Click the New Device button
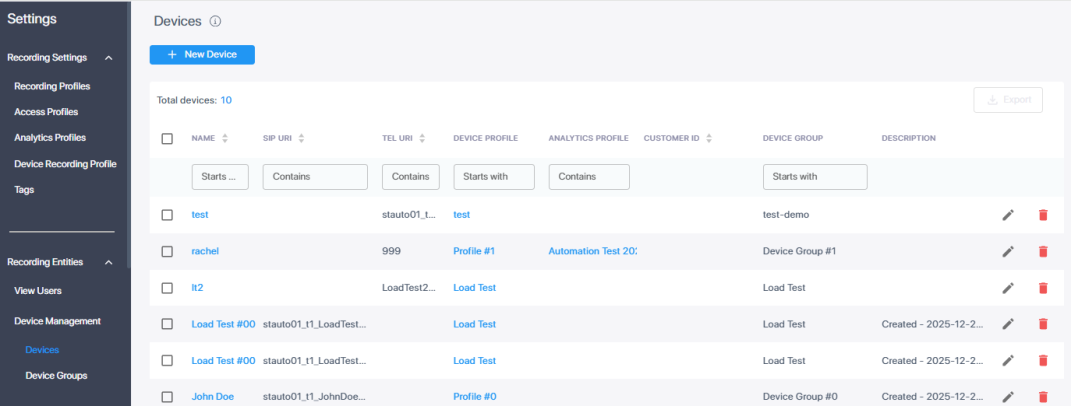This screenshot has height=406, width=1071. [202, 54]
